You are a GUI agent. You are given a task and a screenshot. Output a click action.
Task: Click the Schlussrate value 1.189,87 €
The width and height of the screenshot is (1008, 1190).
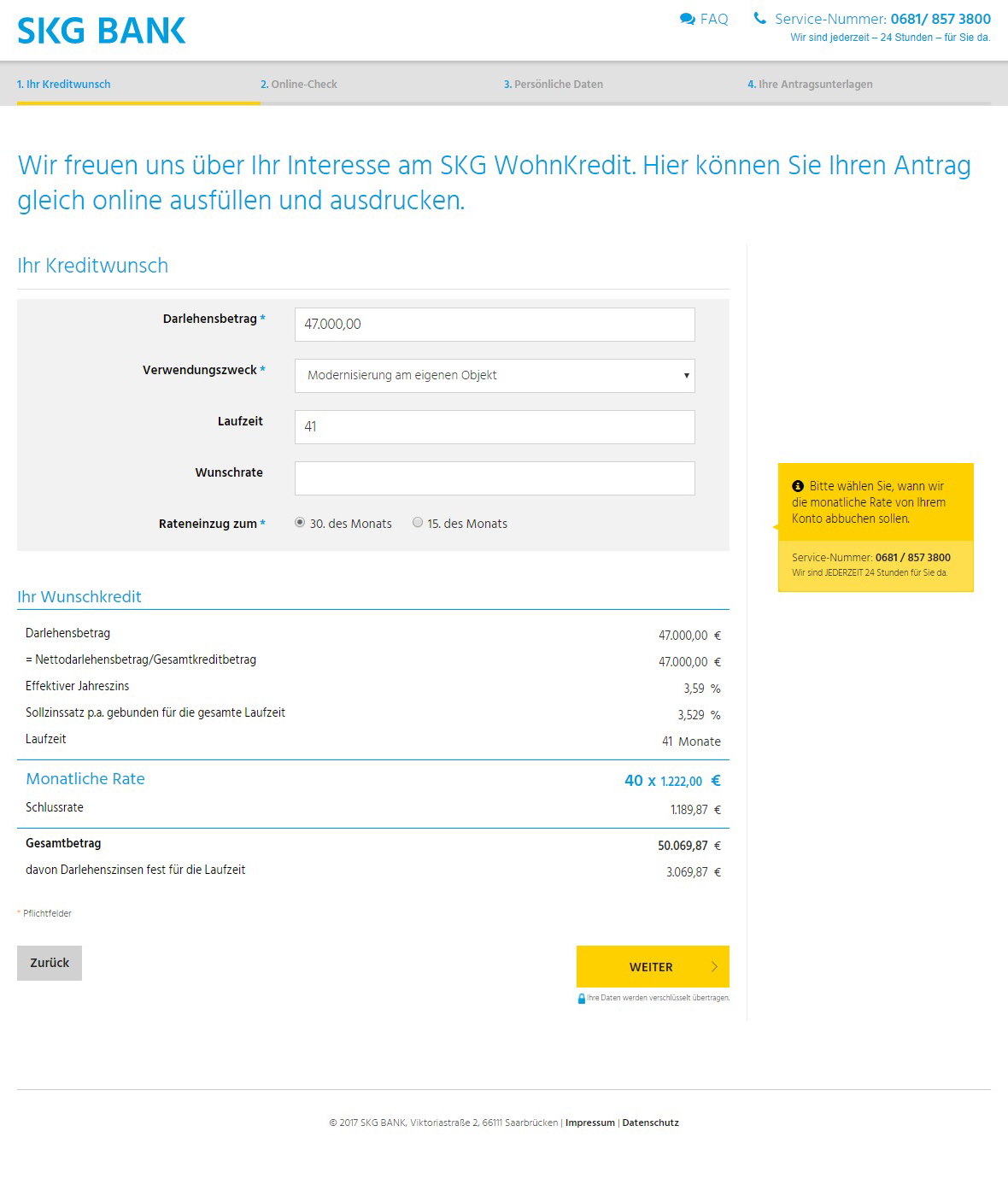pos(695,810)
